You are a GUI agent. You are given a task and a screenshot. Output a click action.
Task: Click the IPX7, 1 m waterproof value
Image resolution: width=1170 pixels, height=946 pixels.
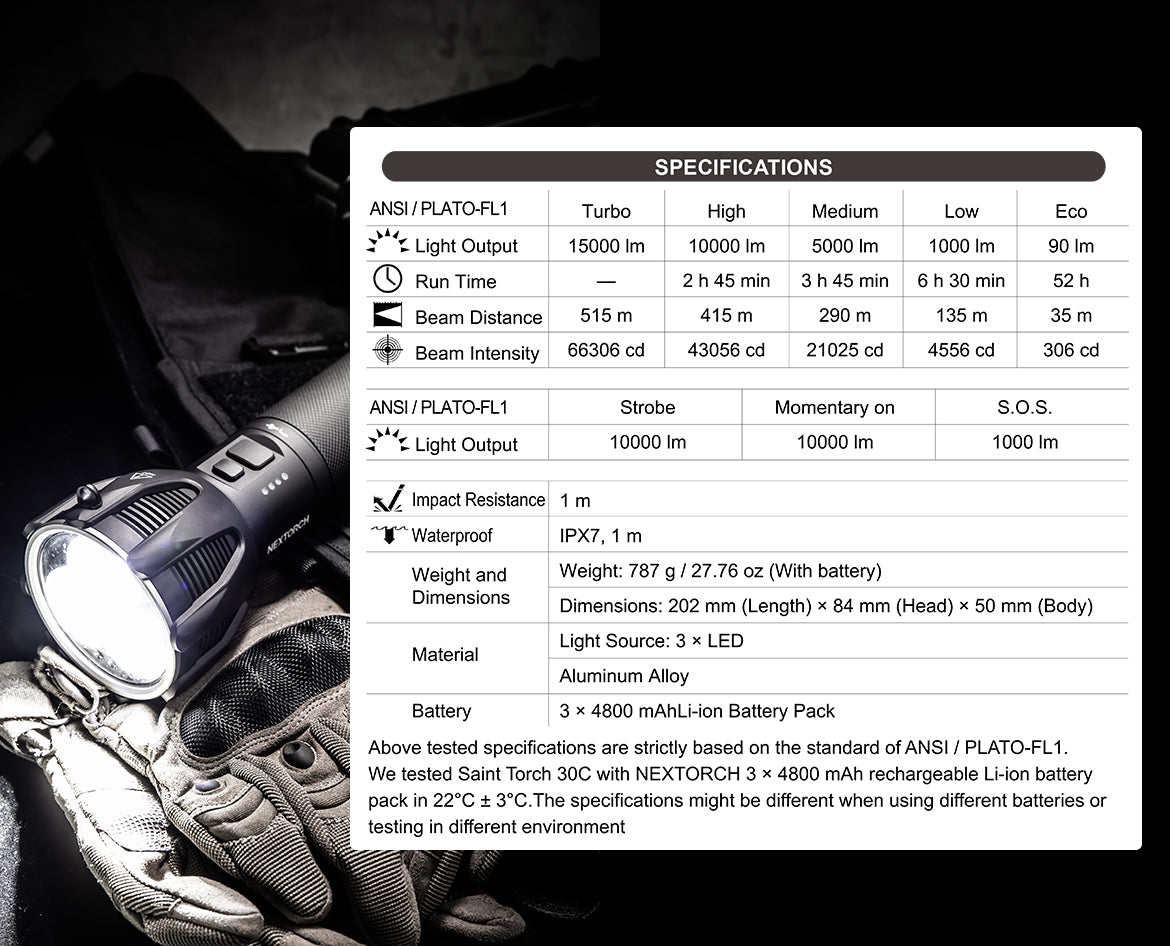click(x=601, y=536)
